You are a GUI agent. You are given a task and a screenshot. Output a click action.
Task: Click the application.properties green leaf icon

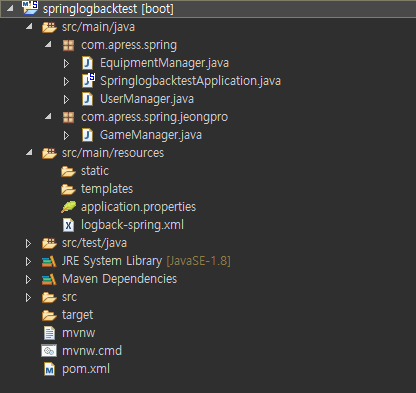click(x=68, y=207)
